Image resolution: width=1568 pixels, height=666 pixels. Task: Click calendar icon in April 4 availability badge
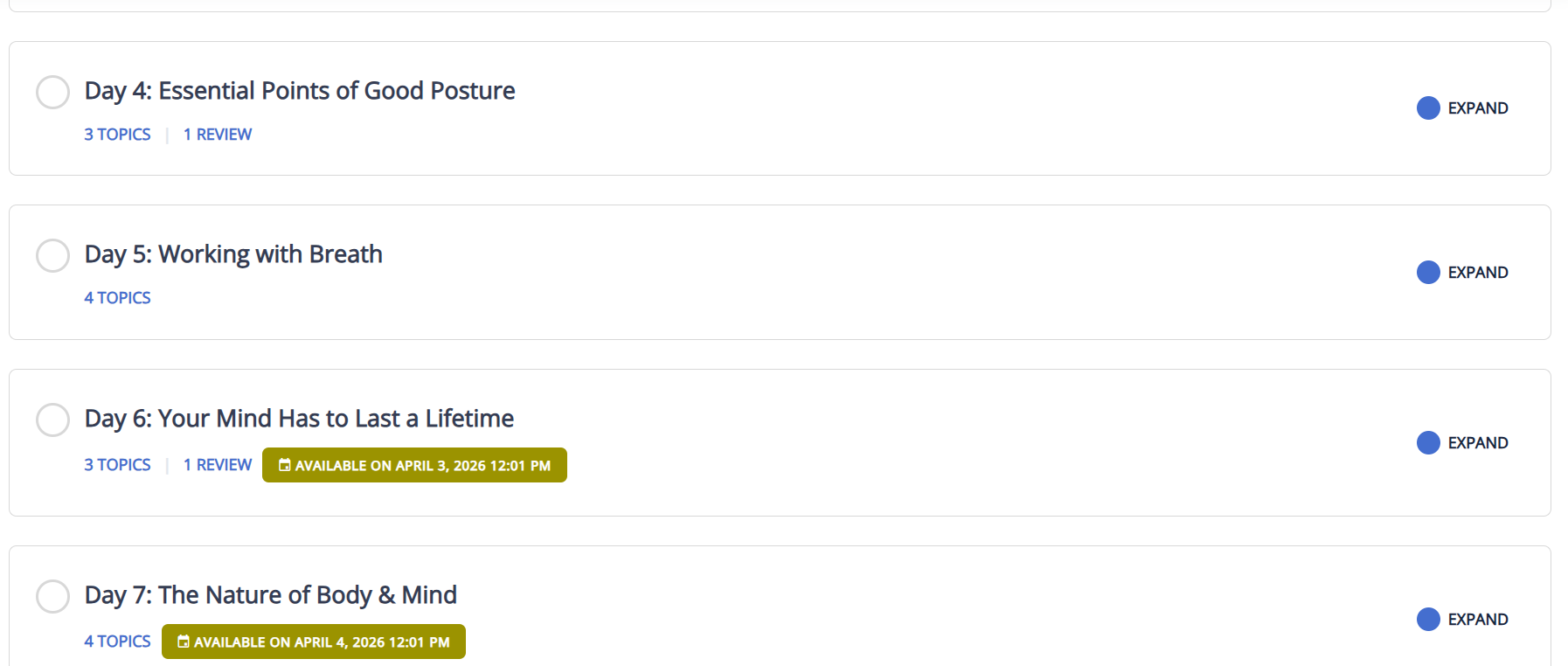click(183, 642)
